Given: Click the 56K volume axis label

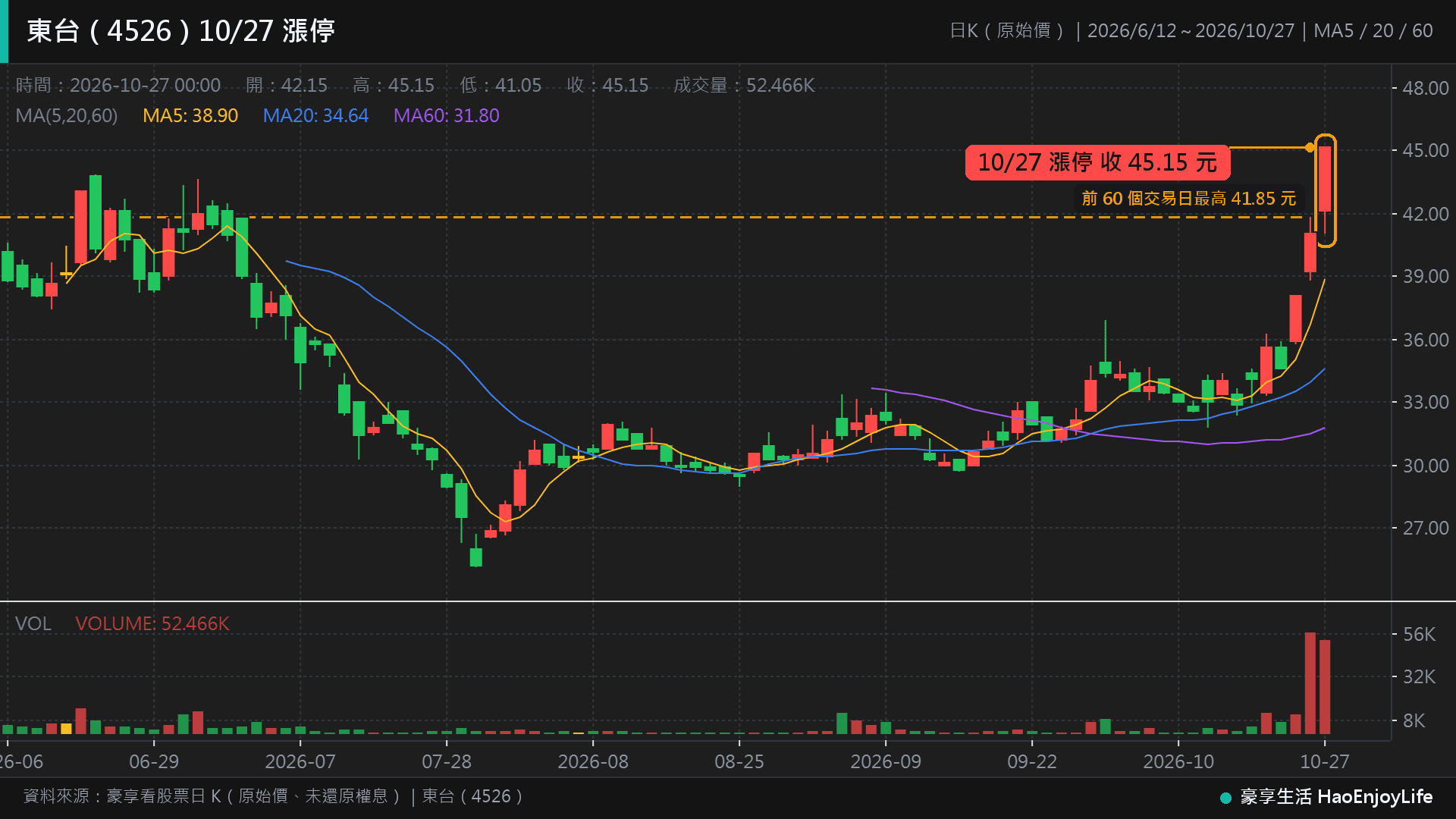Looking at the screenshot, I should click(1419, 634).
